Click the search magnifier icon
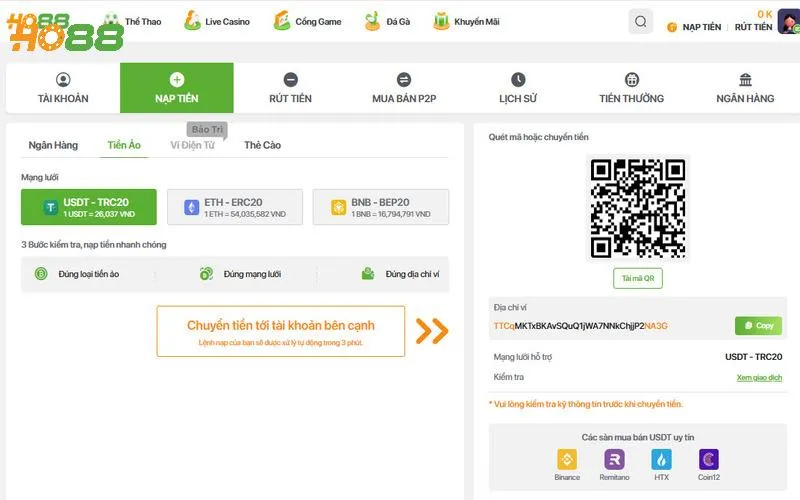The width and height of the screenshot is (800, 500). point(641,22)
